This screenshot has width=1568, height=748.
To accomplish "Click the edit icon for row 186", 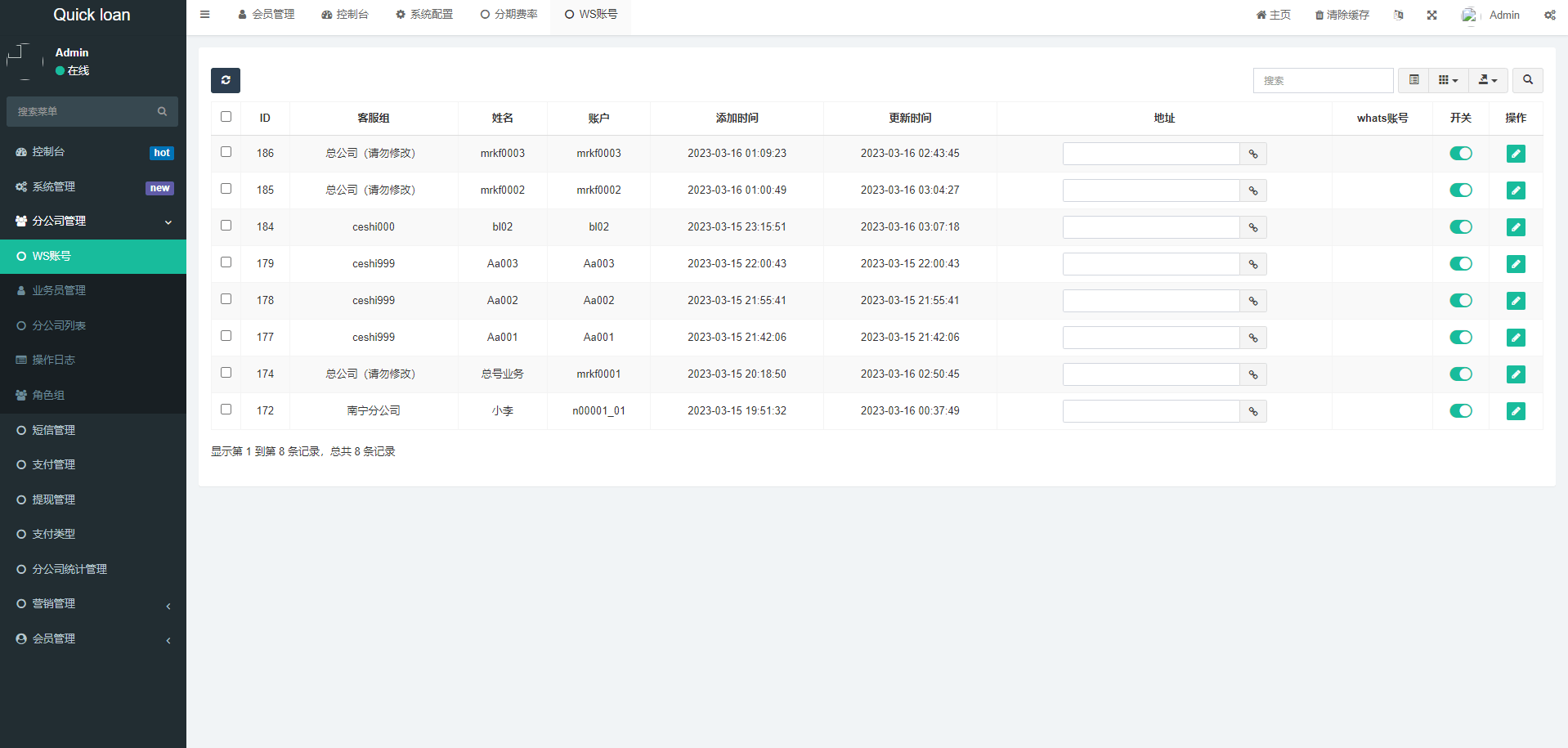I will pos(1516,154).
